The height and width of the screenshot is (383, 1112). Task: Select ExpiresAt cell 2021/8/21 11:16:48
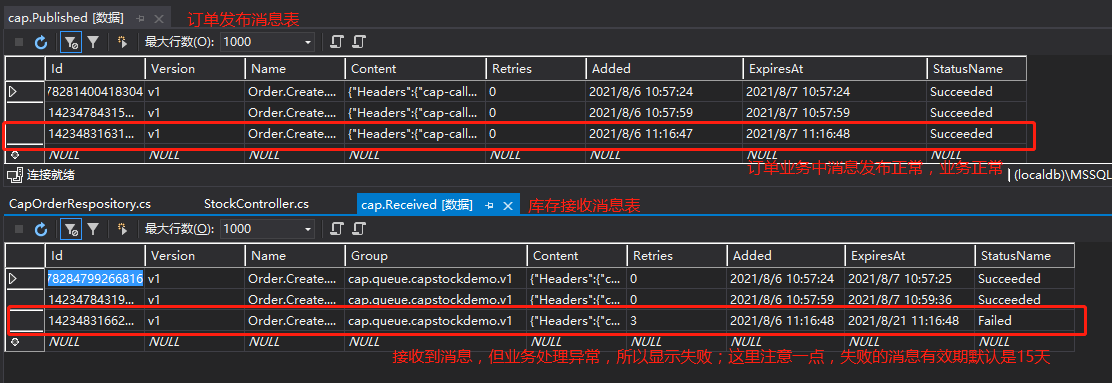pyautogui.click(x=908, y=321)
